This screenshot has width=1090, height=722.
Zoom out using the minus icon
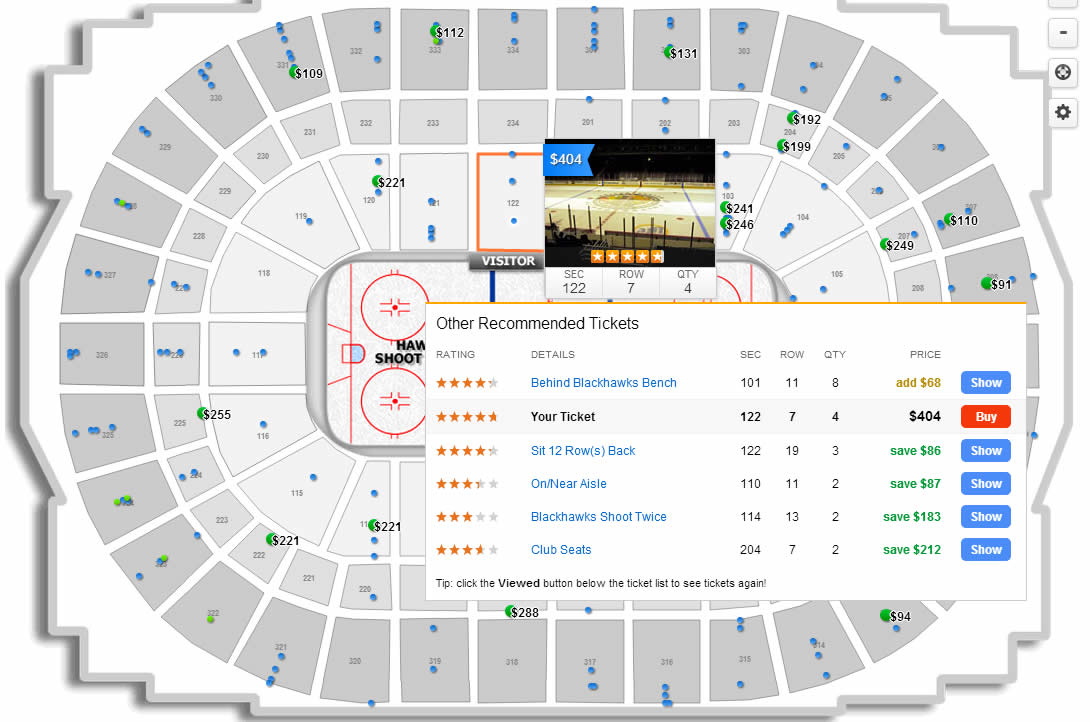pos(1063,33)
